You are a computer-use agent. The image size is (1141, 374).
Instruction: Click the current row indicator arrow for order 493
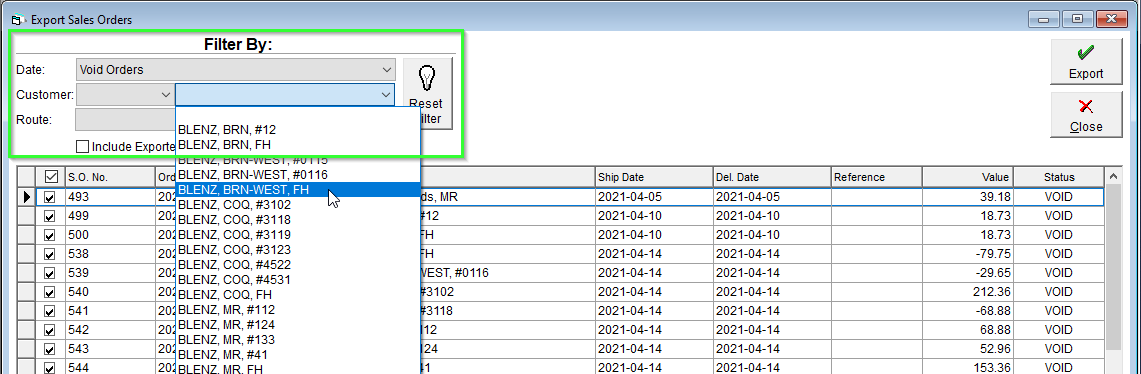click(x=27, y=197)
